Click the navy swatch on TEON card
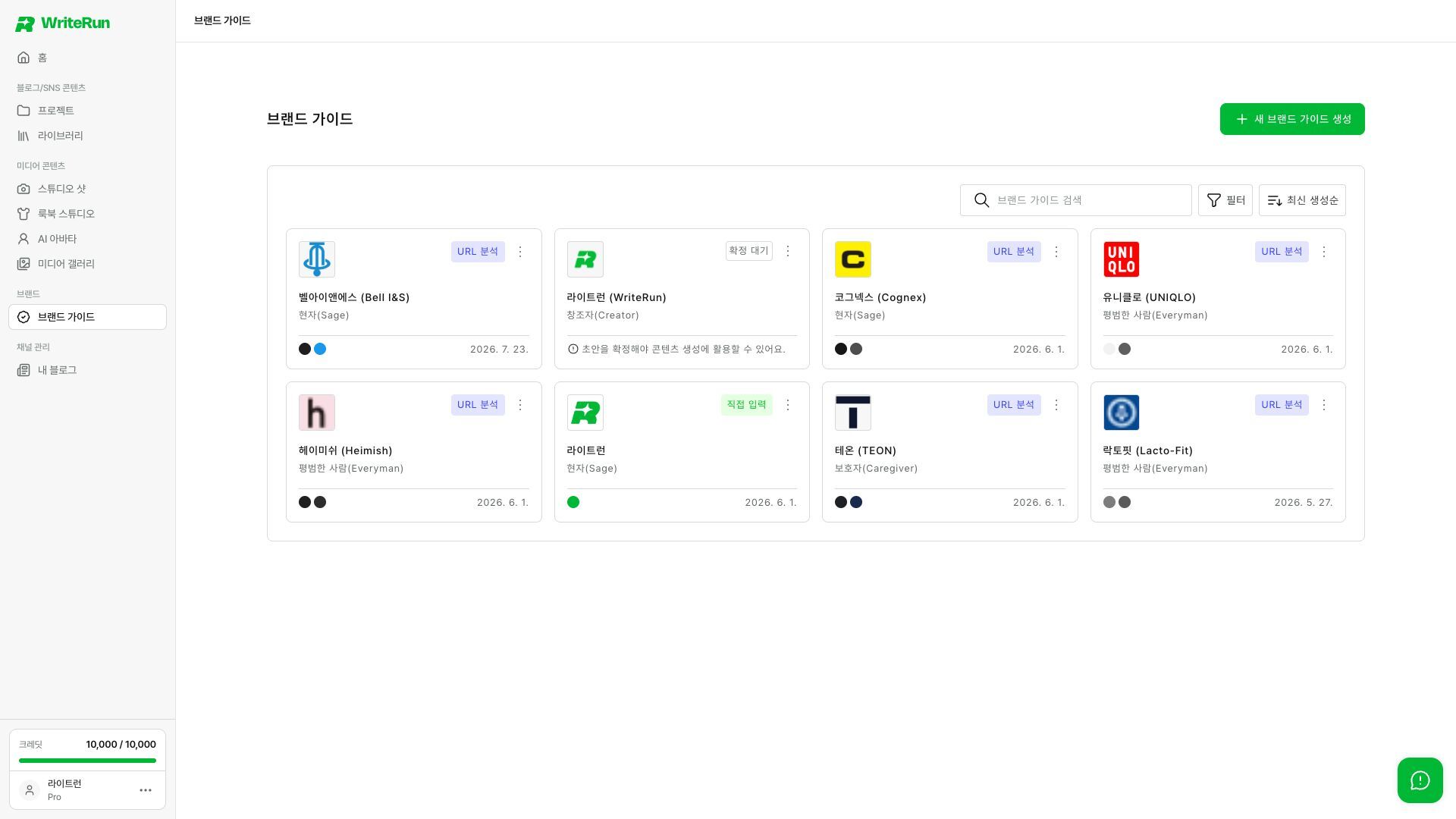1456x819 pixels. click(856, 502)
